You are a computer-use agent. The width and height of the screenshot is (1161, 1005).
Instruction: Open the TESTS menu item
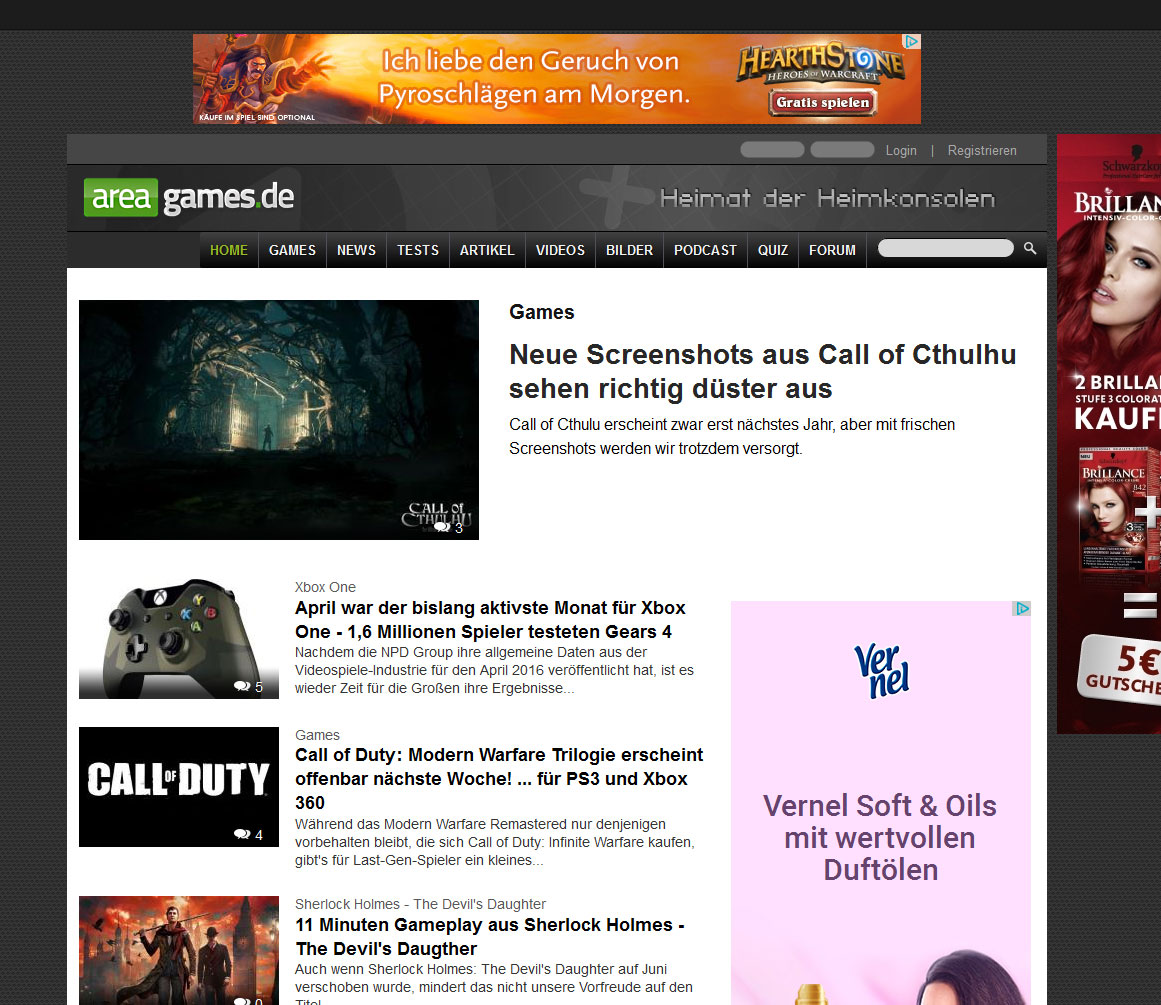tap(418, 250)
